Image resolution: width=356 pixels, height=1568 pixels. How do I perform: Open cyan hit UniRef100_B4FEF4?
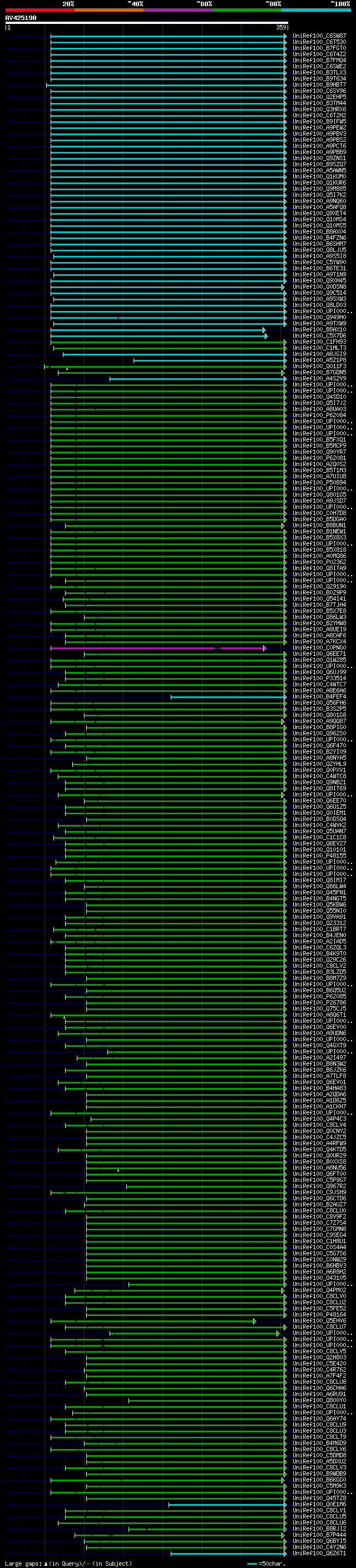coord(319,697)
